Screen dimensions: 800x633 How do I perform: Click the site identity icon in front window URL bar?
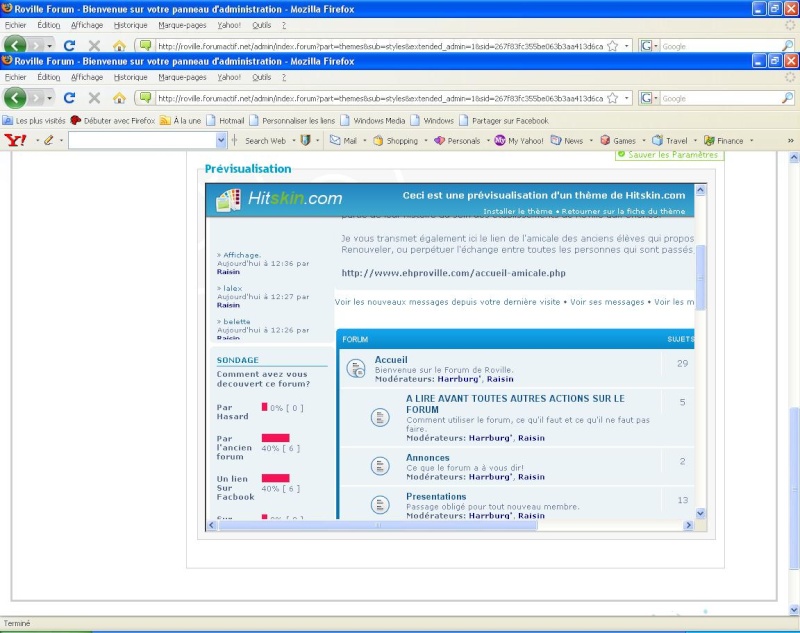pos(145,98)
